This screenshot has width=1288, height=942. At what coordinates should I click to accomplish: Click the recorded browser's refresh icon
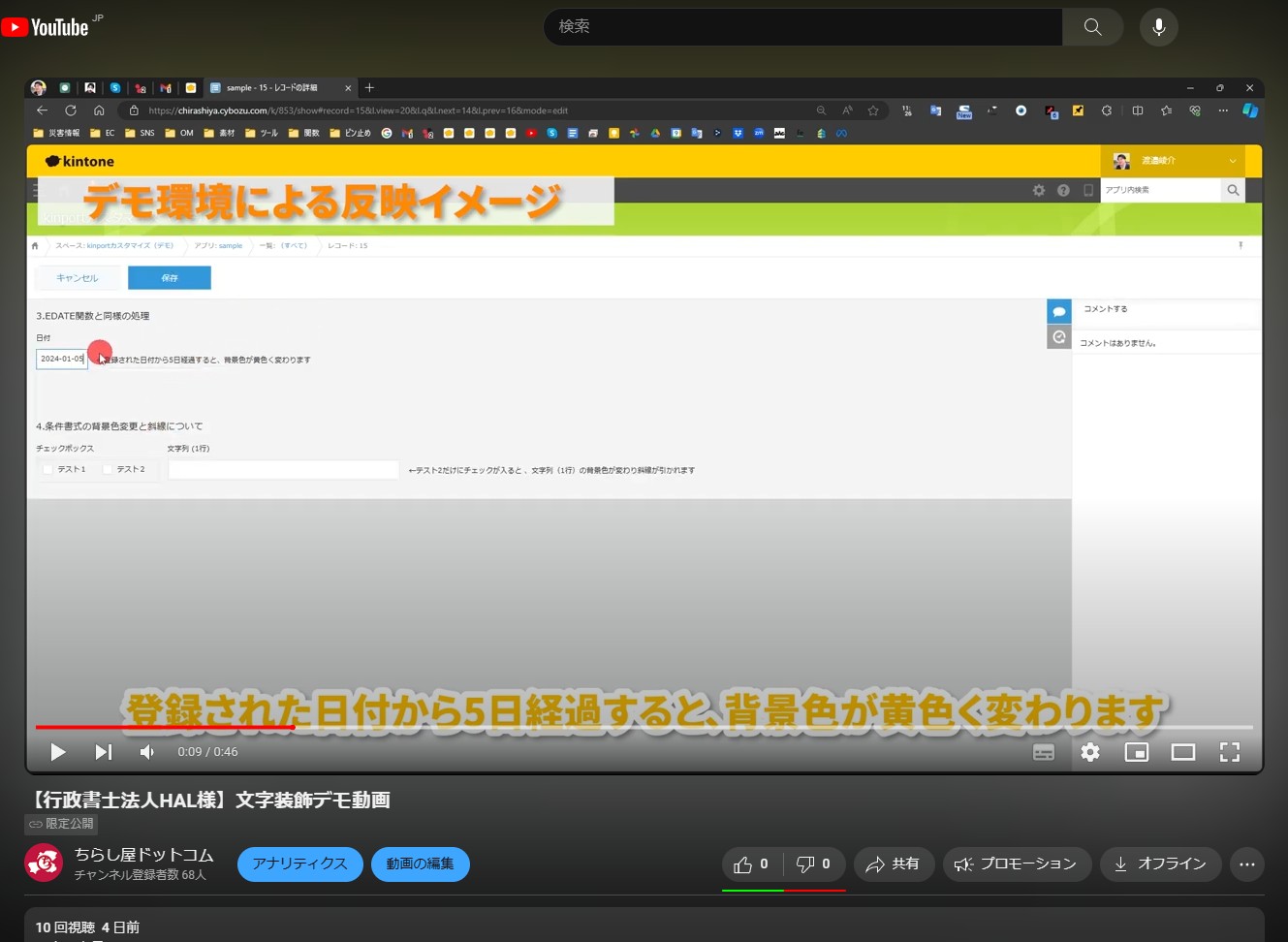tap(70, 110)
